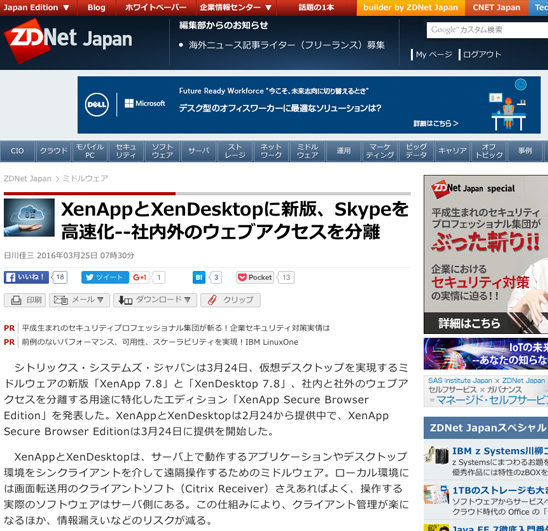Open the Dell Microsoft banner ad
548x531 pixels.
309,105
